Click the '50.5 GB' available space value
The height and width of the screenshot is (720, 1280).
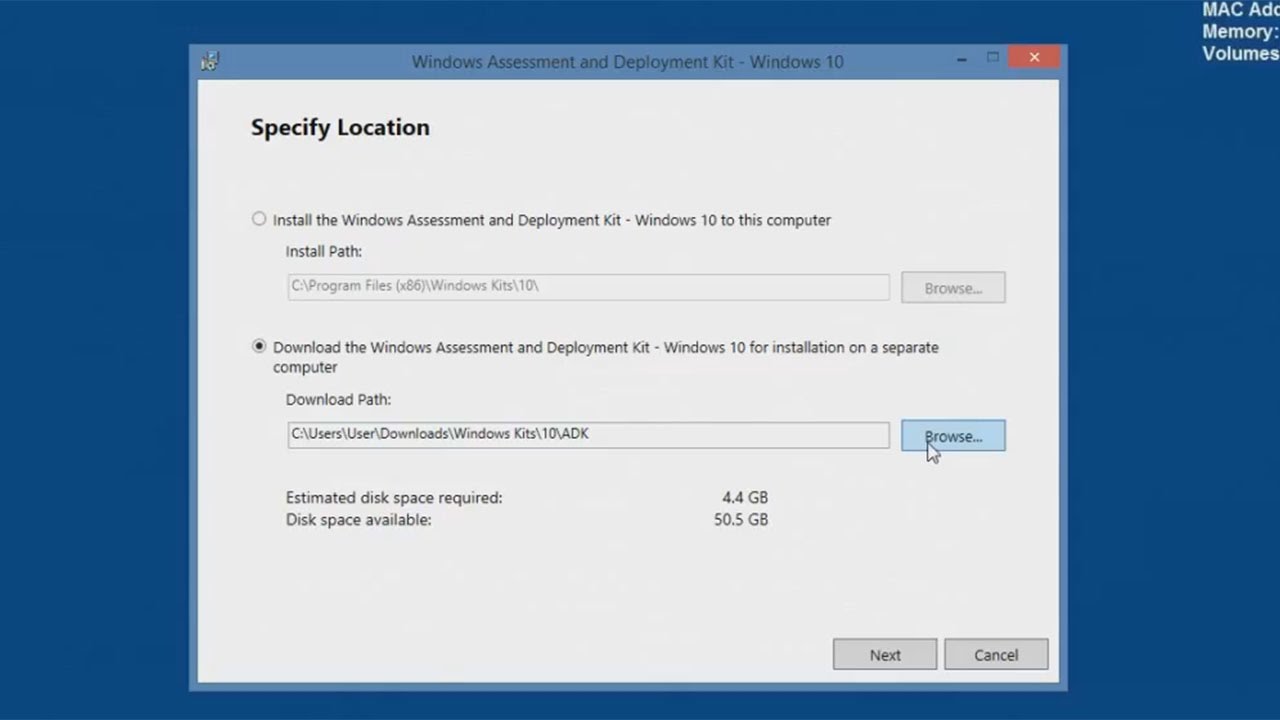click(x=741, y=520)
